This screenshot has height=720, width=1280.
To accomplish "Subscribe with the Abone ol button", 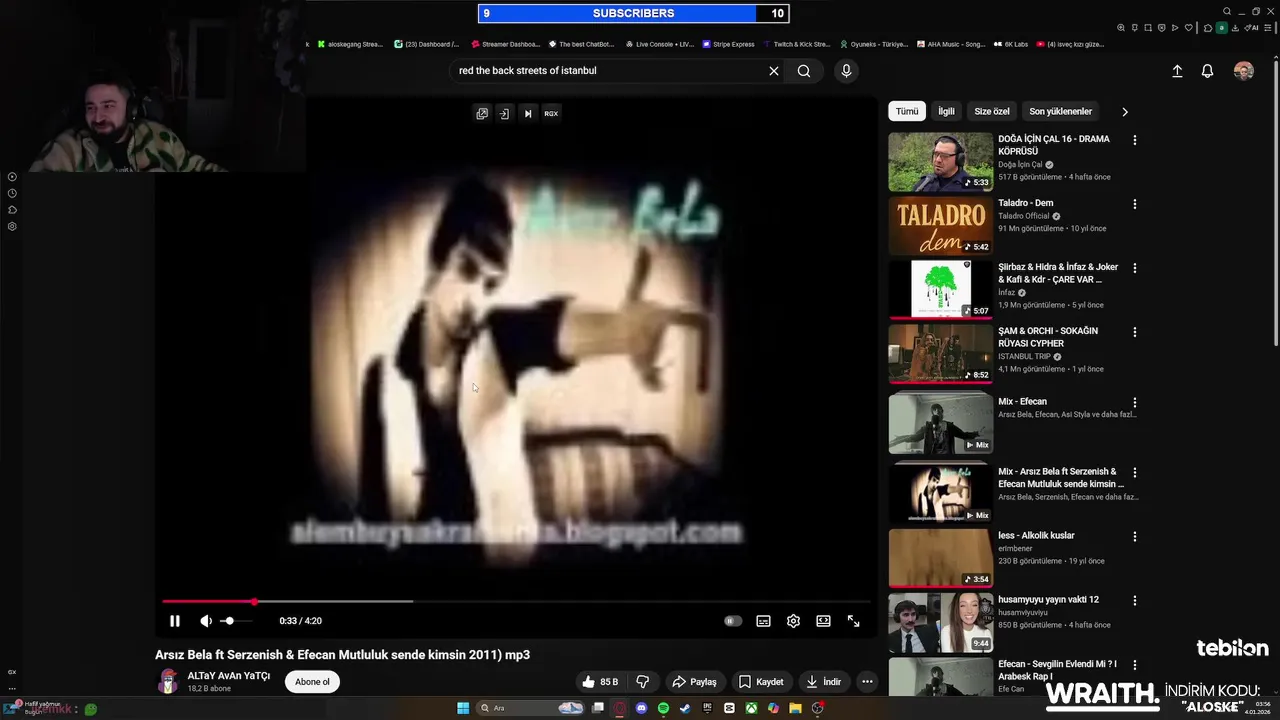I will coord(312,682).
